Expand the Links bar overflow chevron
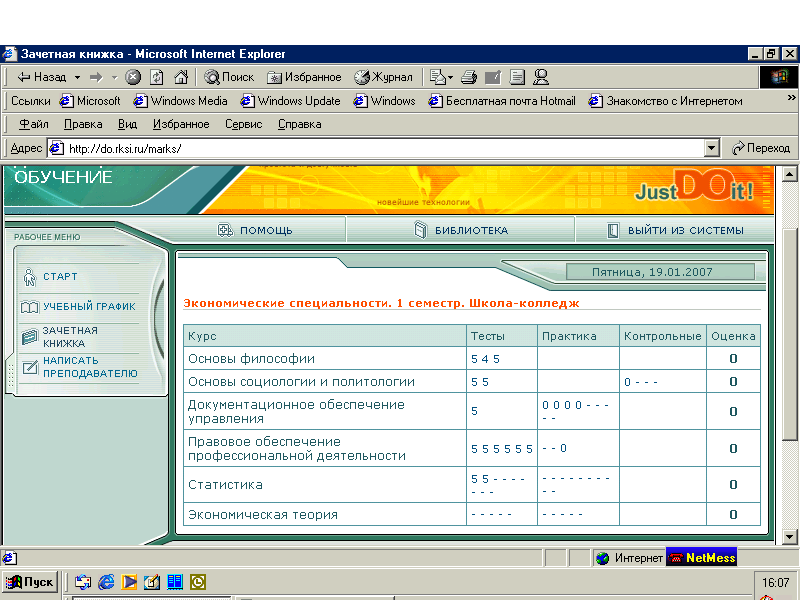The image size is (800, 600). pyautogui.click(x=791, y=99)
